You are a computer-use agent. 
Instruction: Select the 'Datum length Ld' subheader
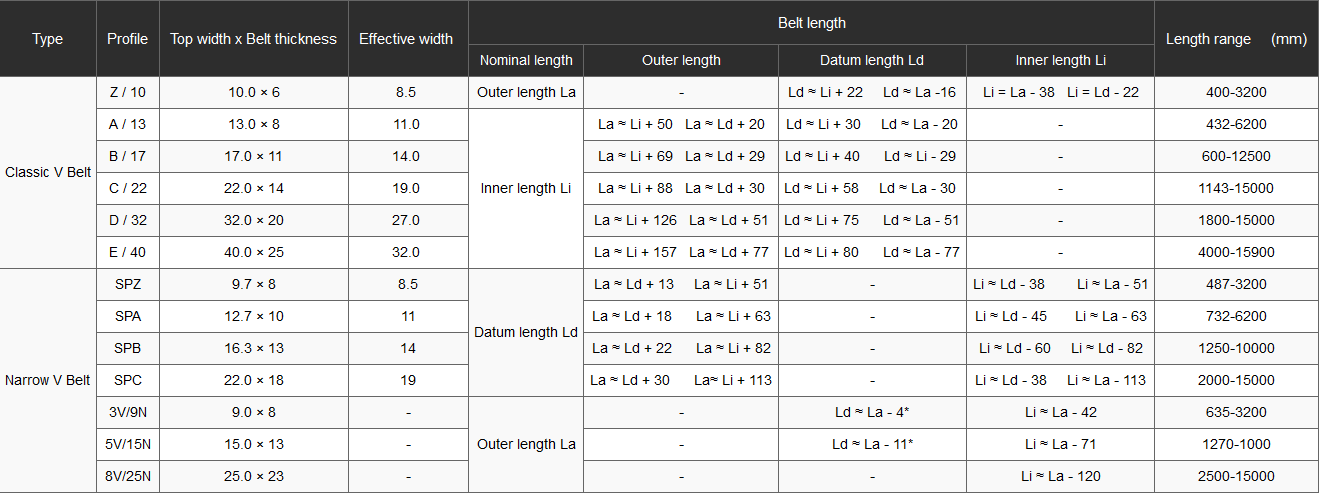pyautogui.click(x=872, y=60)
